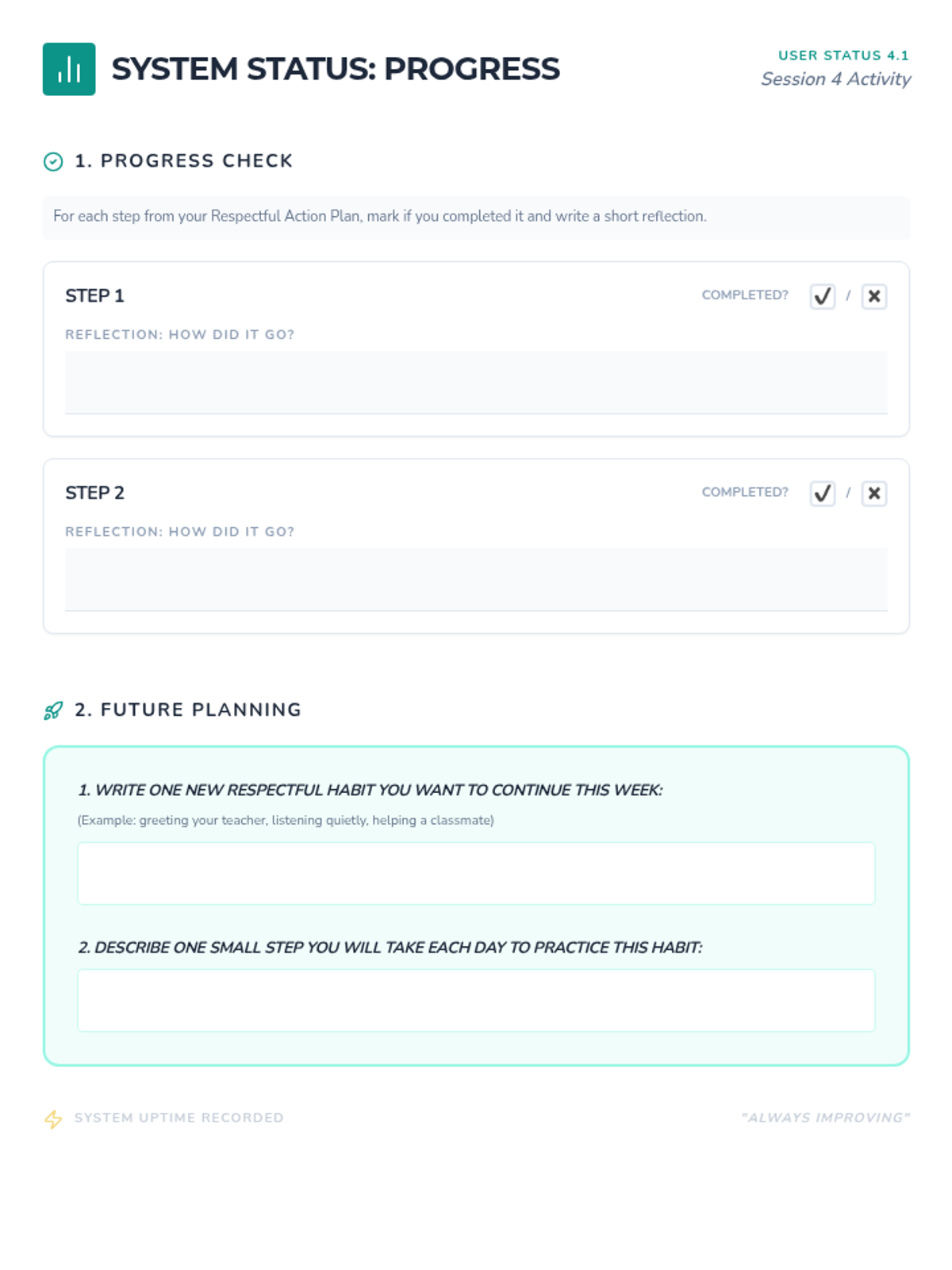This screenshot has height=1270, width=952.
Task: Focus the Step 2 reflection text area
Action: [x=476, y=579]
